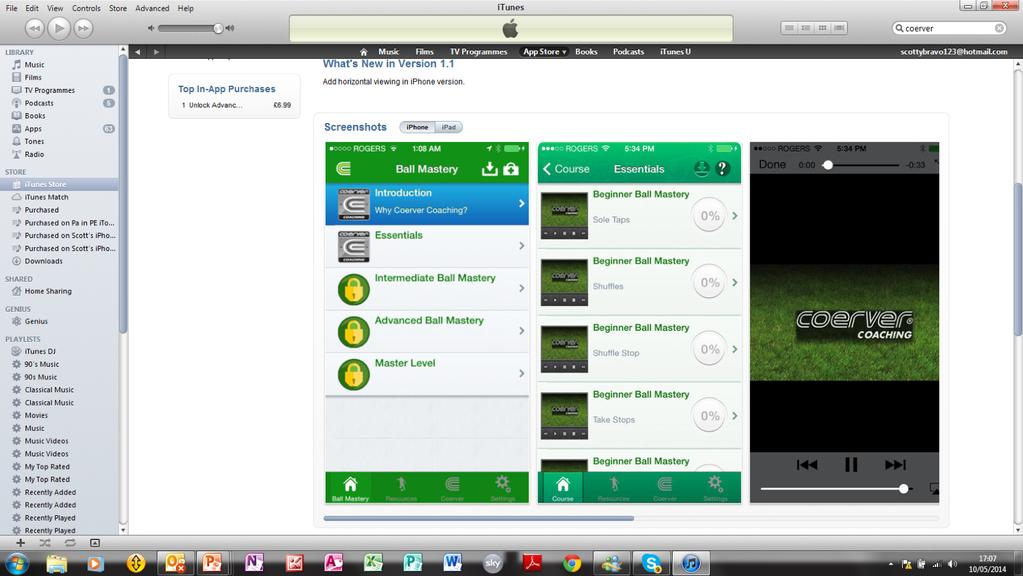Click Unlock Advanc... in-app purchase
This screenshot has height=576, width=1023.
coord(215,105)
